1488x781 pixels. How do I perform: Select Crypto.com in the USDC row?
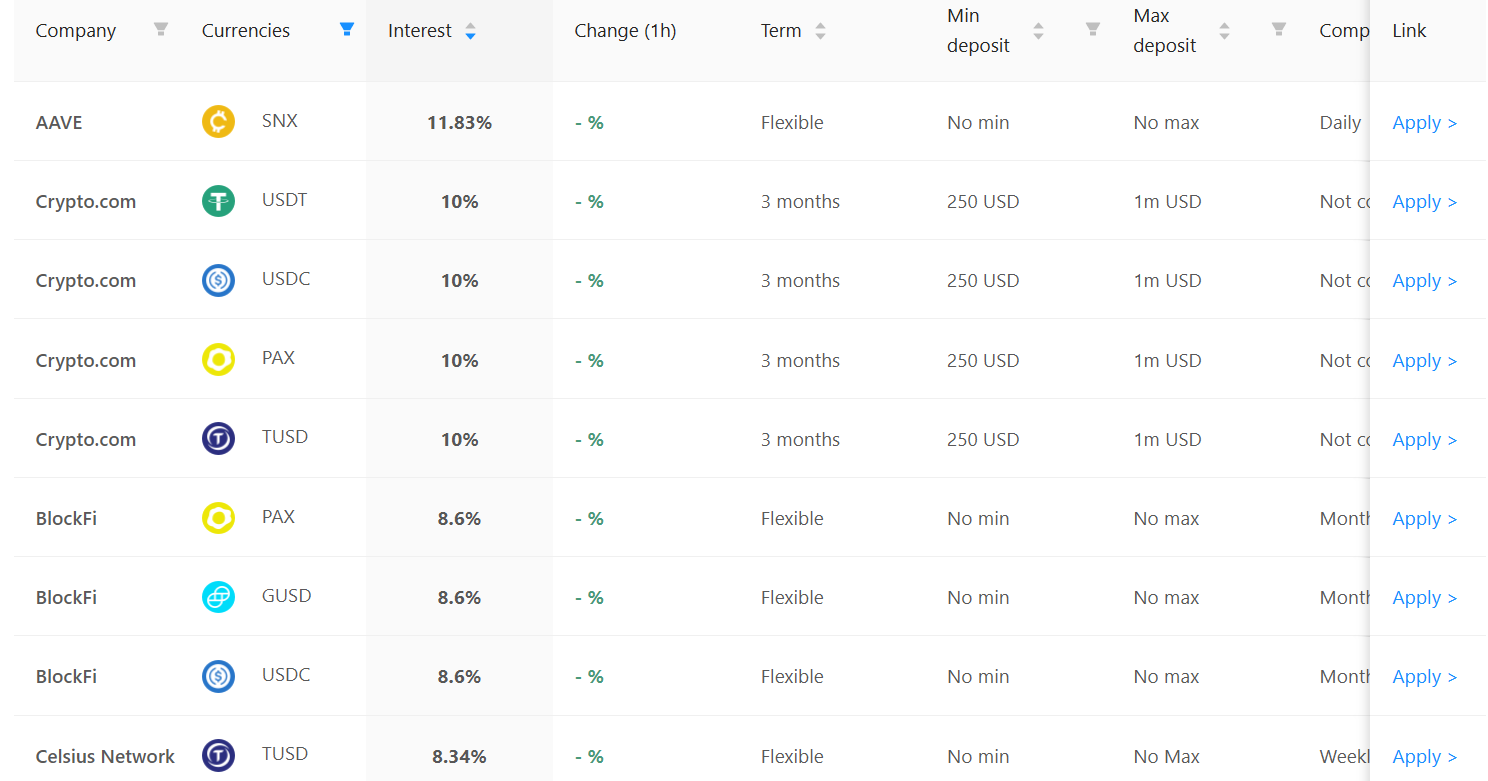[86, 281]
